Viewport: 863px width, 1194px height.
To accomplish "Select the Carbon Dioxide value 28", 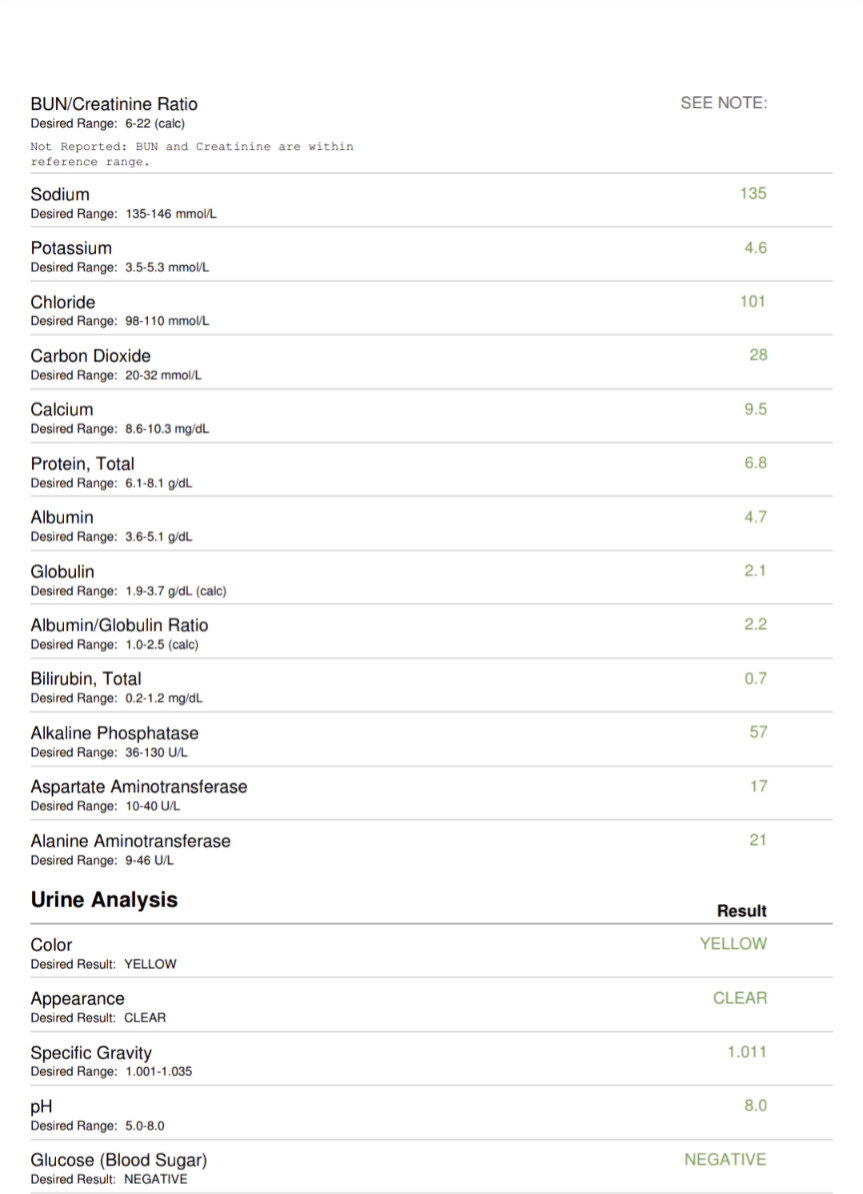I will click(757, 355).
